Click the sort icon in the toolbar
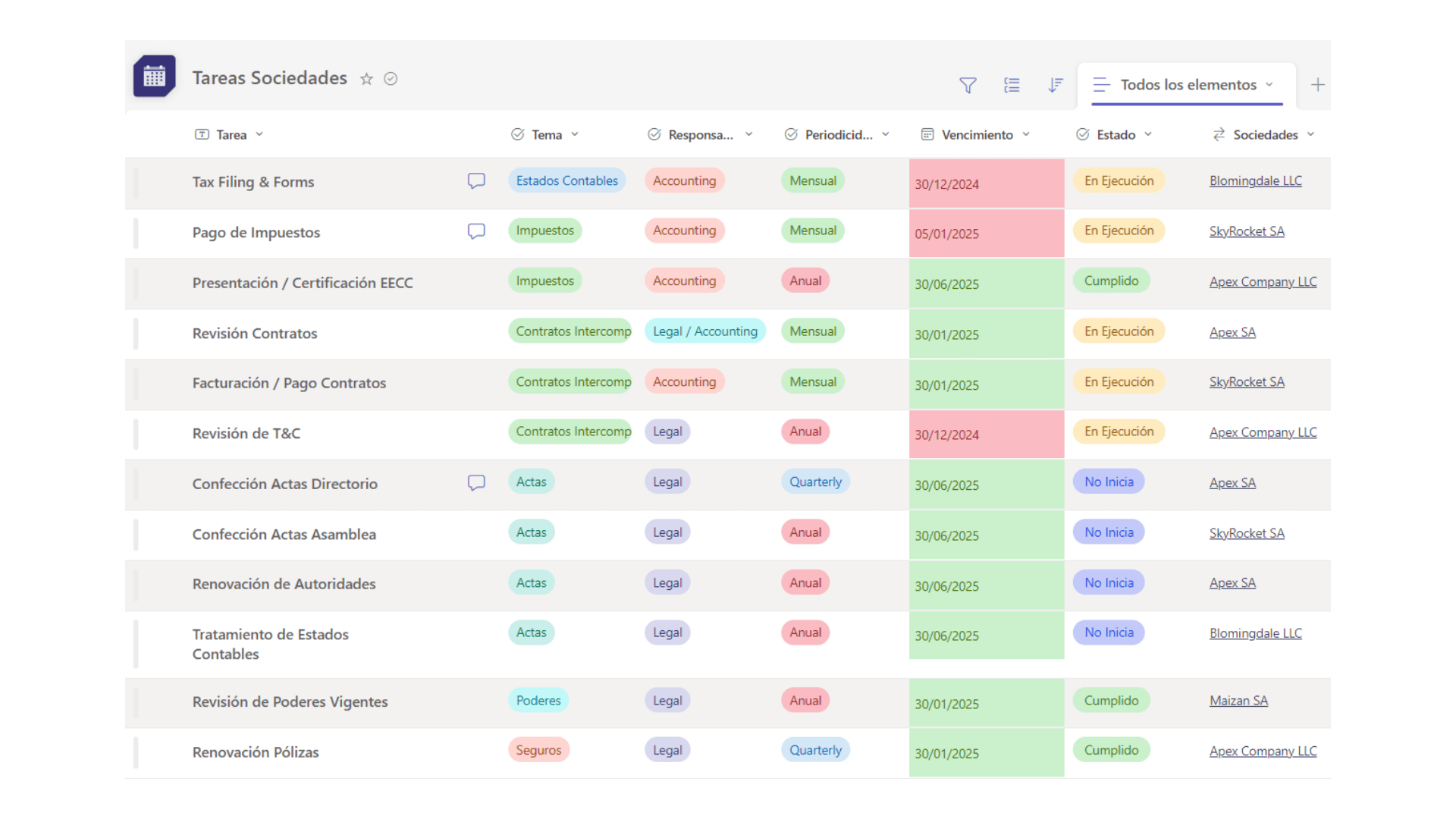This screenshot has height=819, width=1456. (x=1055, y=85)
